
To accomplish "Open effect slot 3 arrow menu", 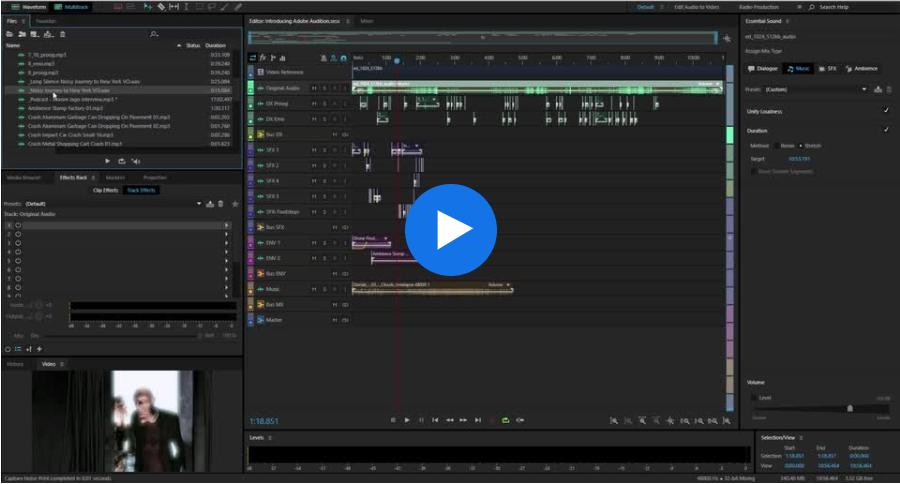I will pyautogui.click(x=227, y=243).
